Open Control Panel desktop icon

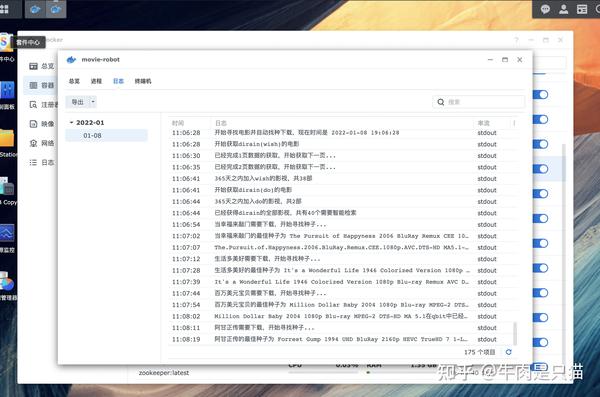point(7,91)
